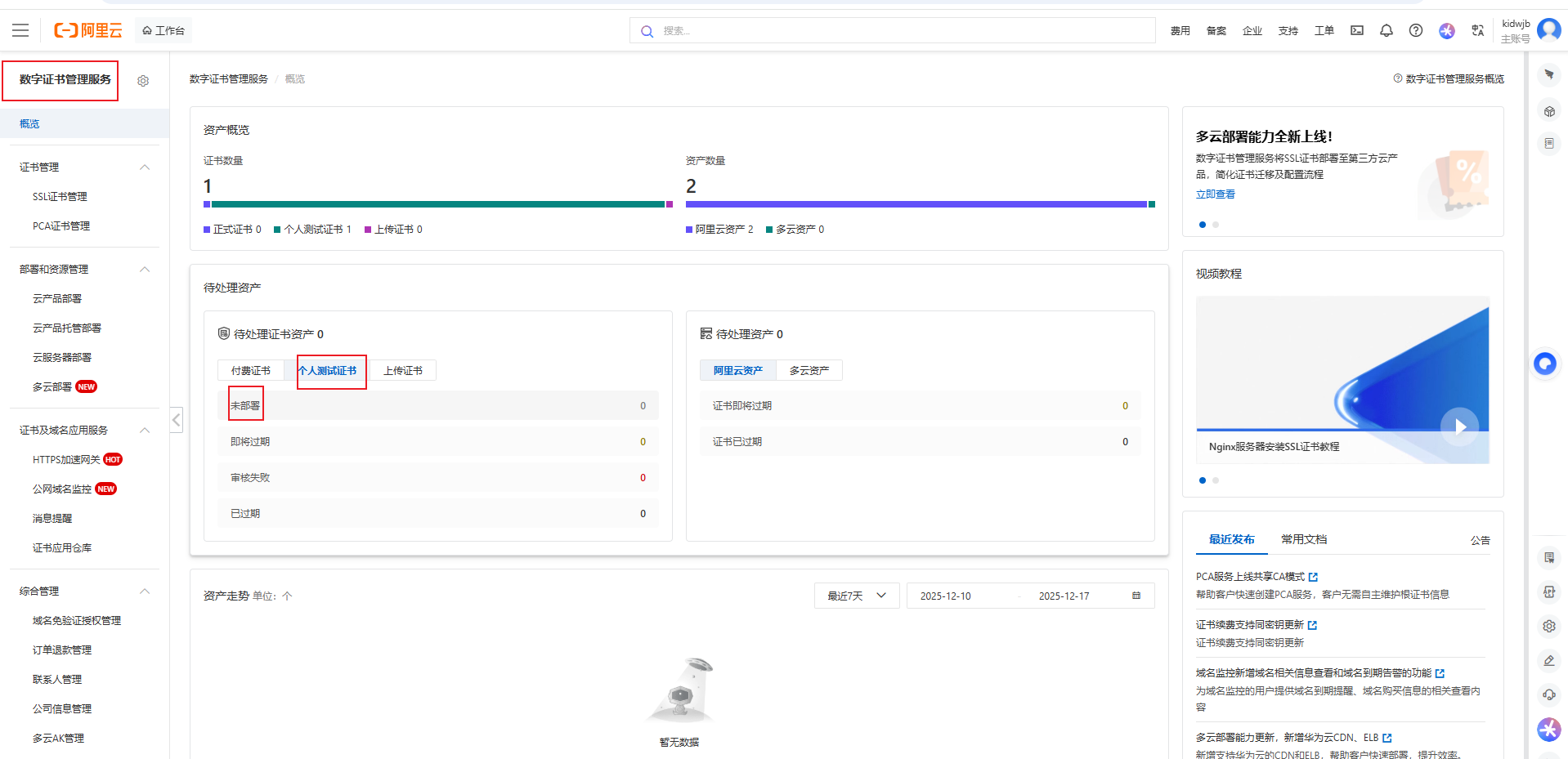
Task: Click the 数字证书管理服务 breadcrumb
Action: [229, 79]
